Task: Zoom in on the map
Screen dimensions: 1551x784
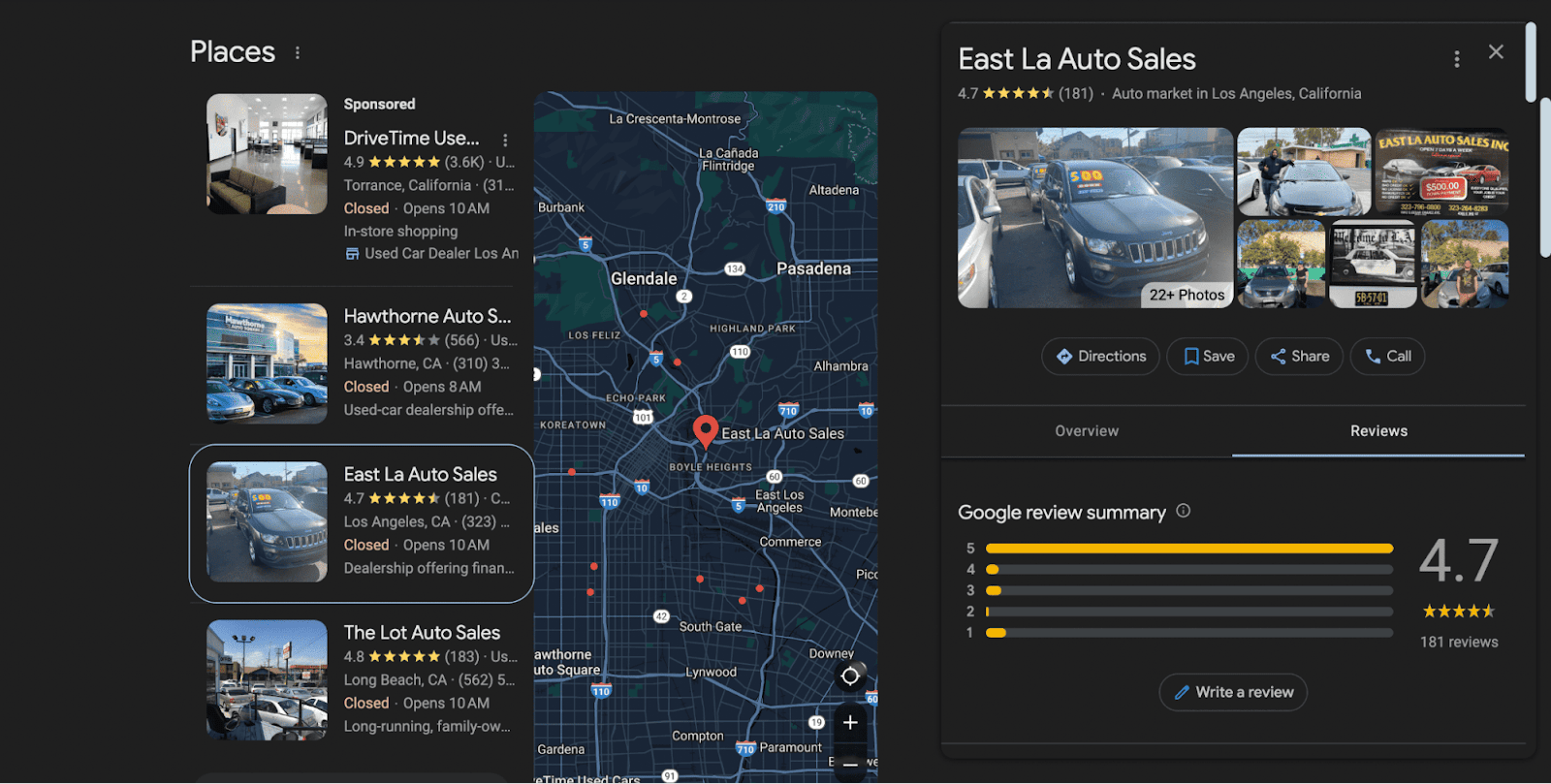Action: [850, 723]
